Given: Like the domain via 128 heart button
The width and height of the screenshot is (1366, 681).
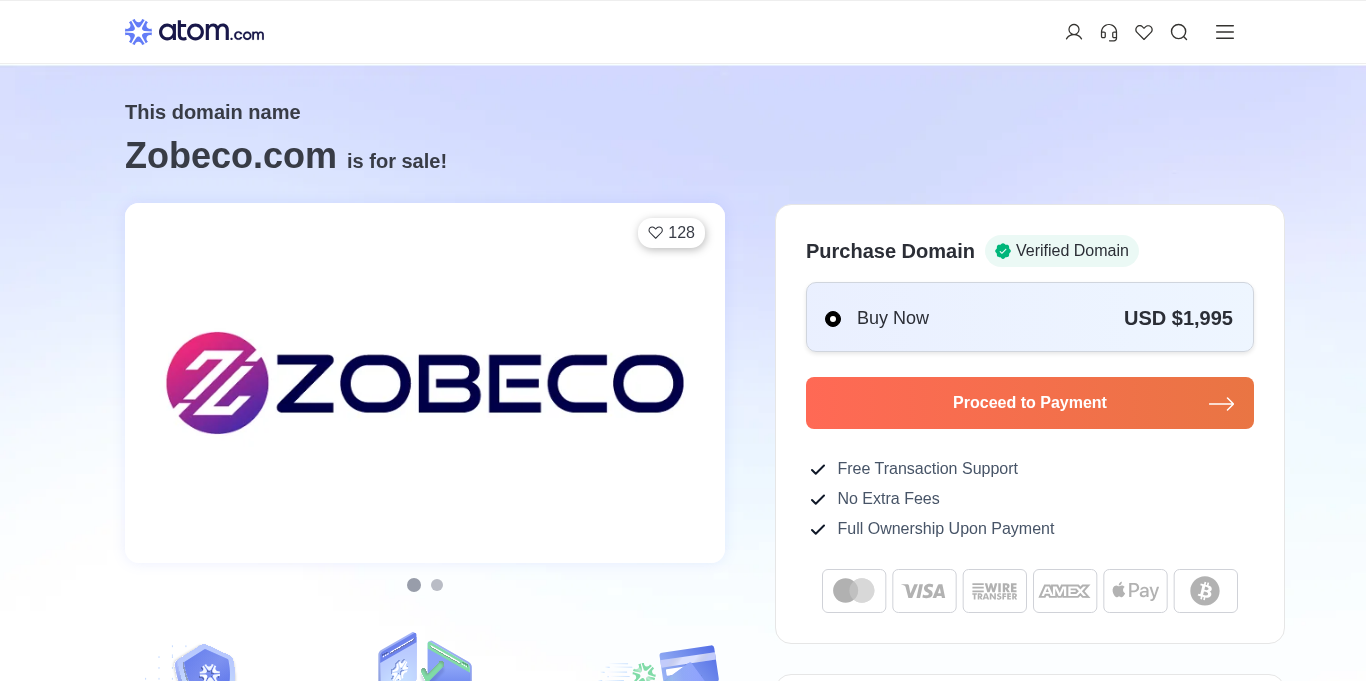Looking at the screenshot, I should click(x=671, y=233).
